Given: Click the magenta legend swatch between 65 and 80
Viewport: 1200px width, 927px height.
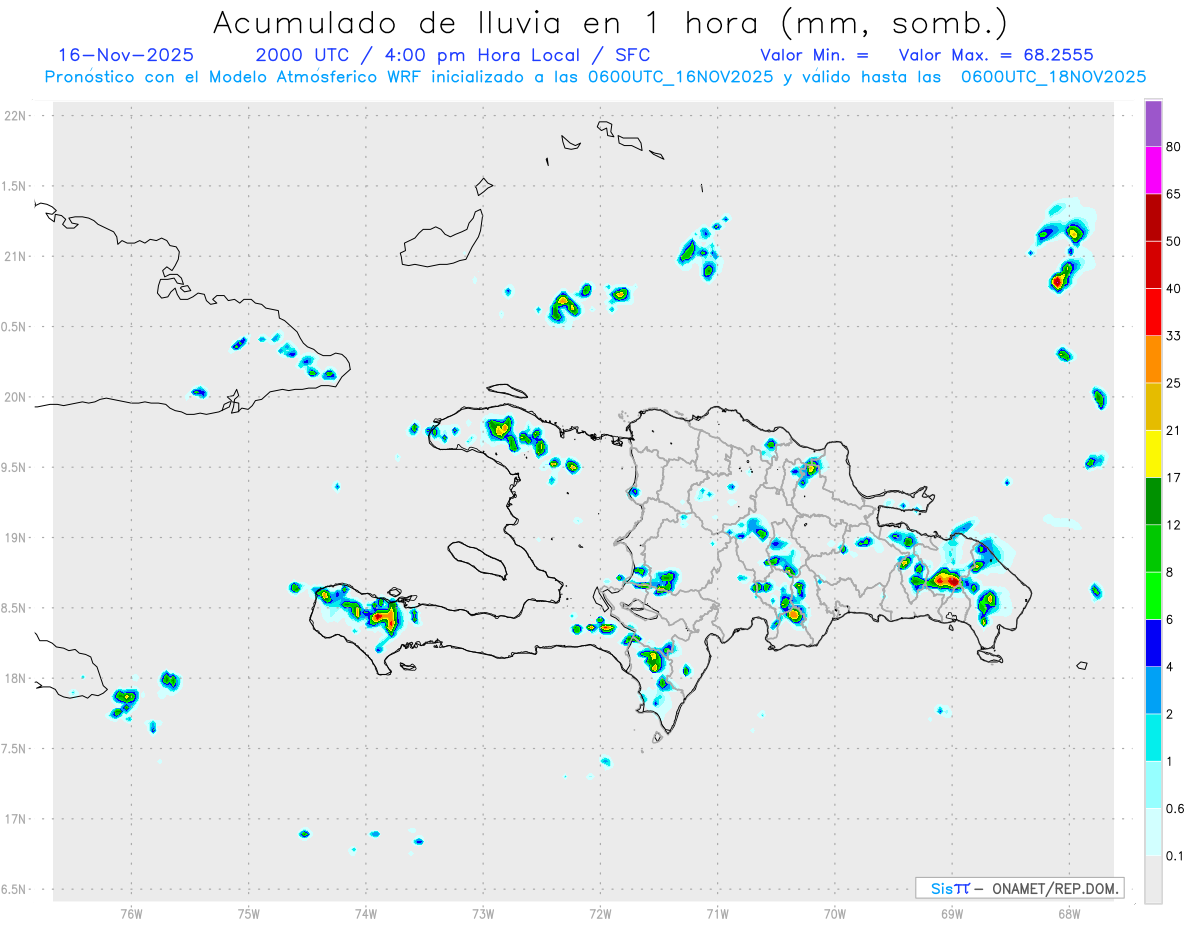Looking at the screenshot, I should (x=1153, y=171).
